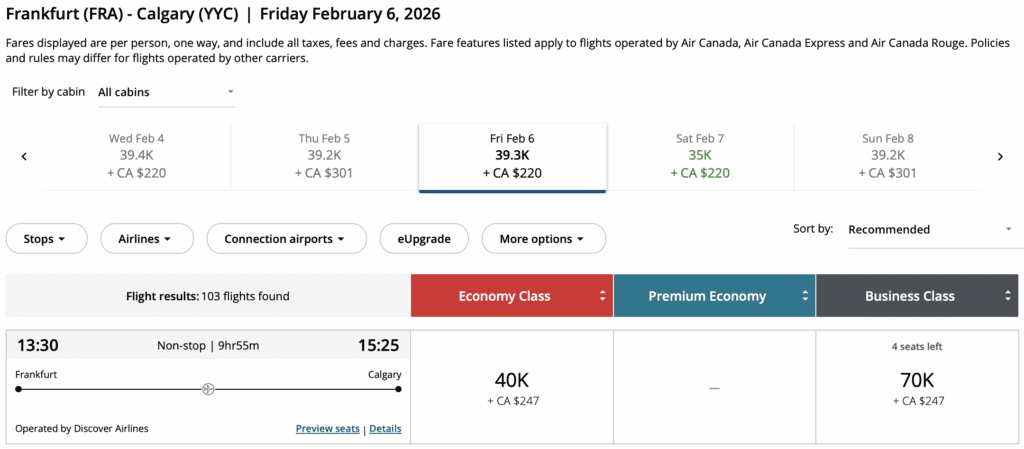
Task: Select the Sun Feb 8 date tab
Action: click(887, 156)
